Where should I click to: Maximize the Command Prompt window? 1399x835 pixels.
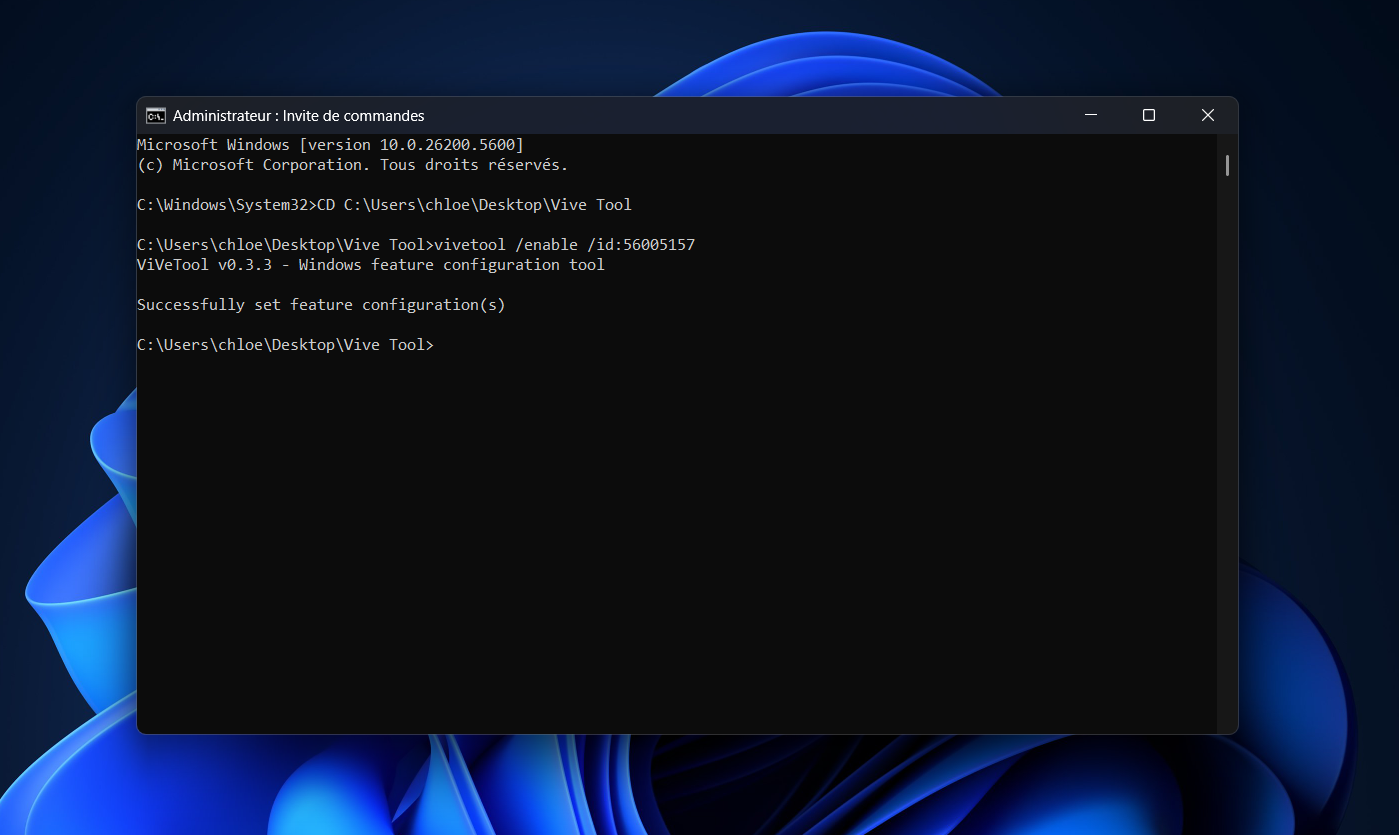pyautogui.click(x=1149, y=115)
